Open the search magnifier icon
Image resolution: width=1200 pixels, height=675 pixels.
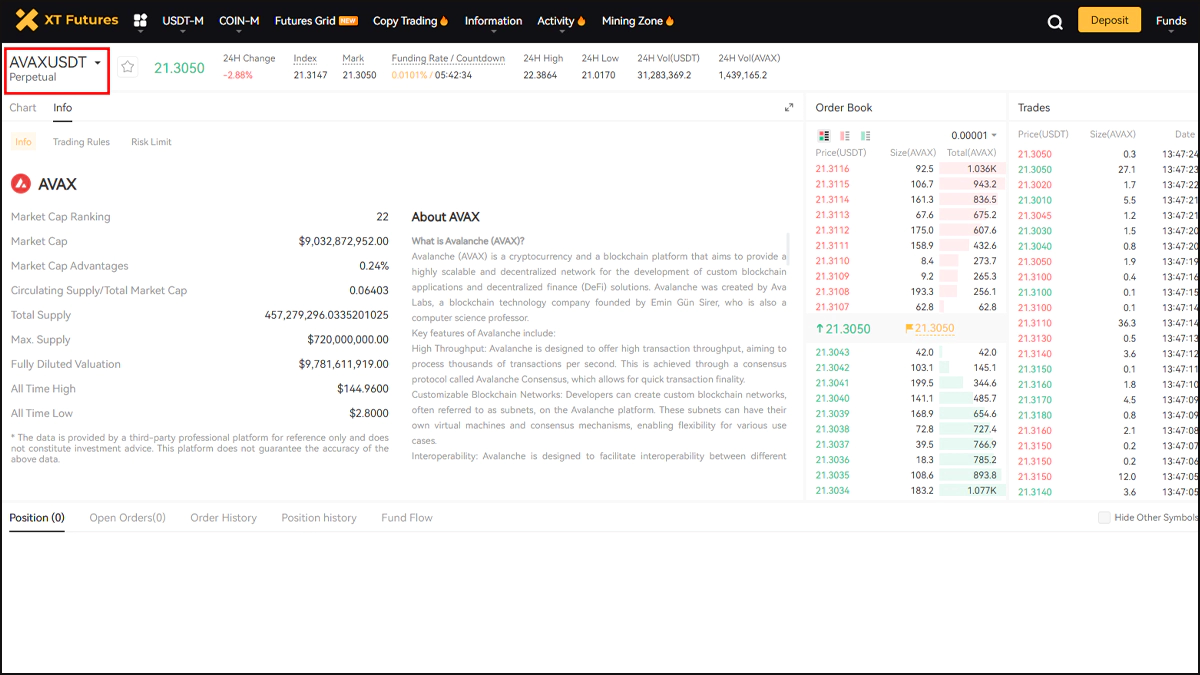point(1055,22)
